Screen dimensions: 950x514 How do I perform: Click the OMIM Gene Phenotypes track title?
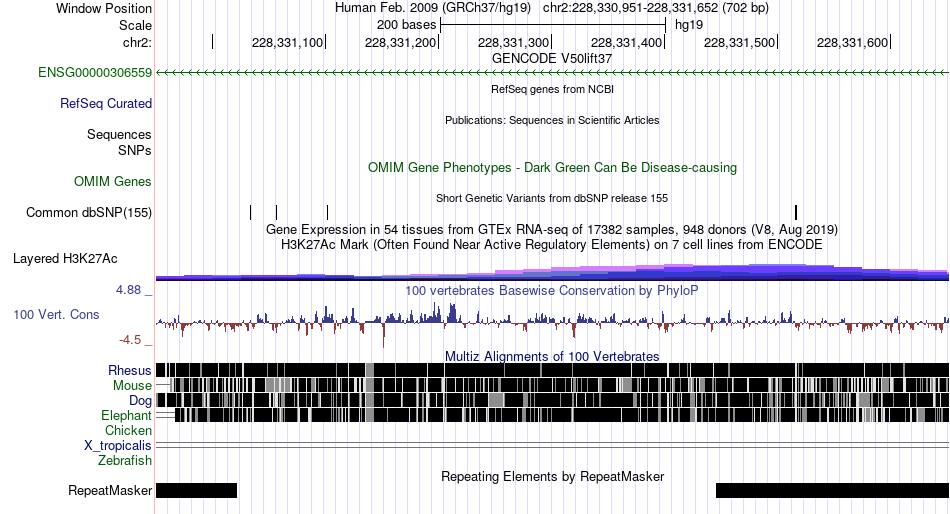[x=552, y=168]
